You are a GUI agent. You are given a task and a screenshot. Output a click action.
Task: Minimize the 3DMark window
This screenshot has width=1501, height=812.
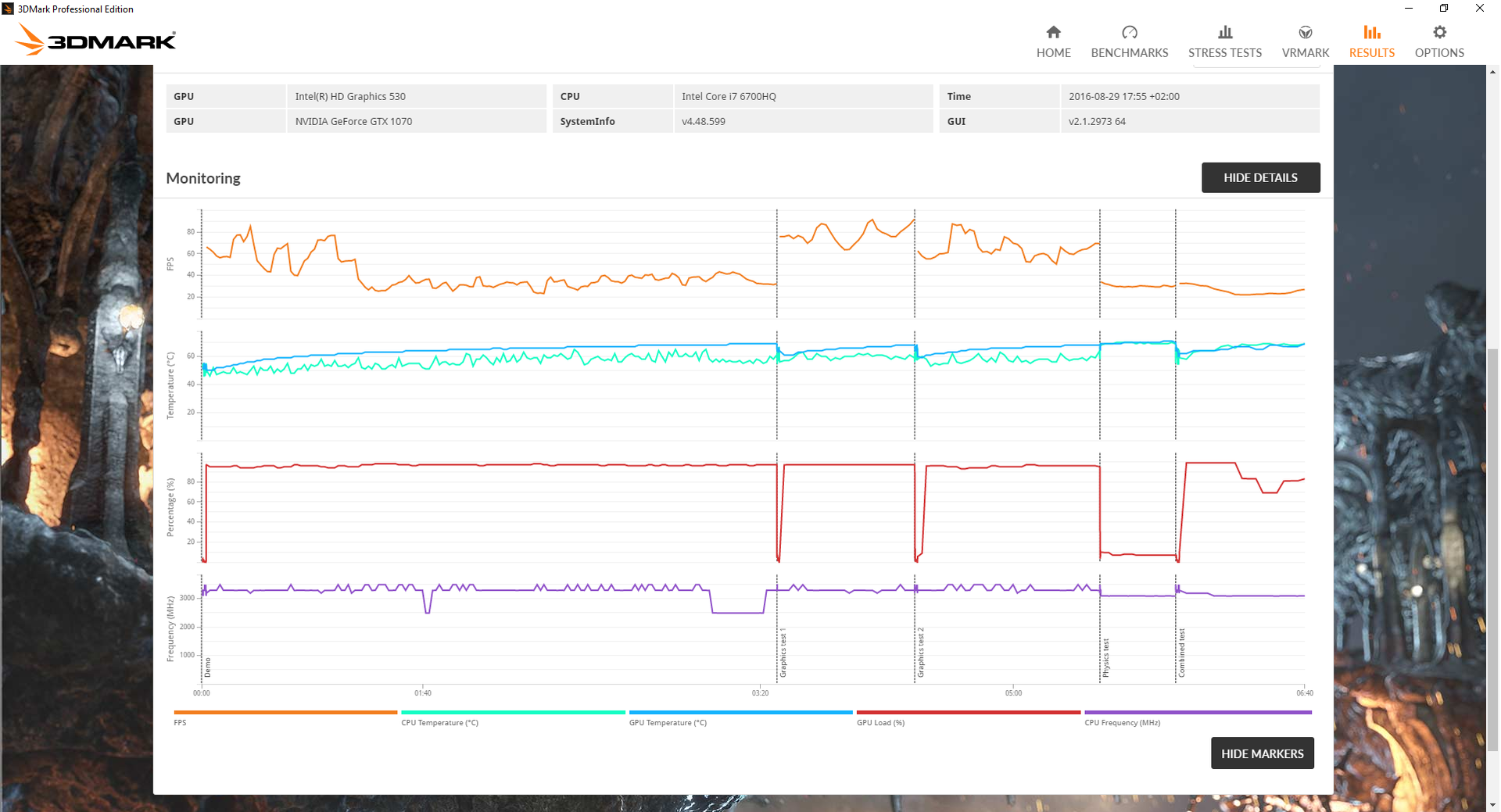coord(1409,9)
